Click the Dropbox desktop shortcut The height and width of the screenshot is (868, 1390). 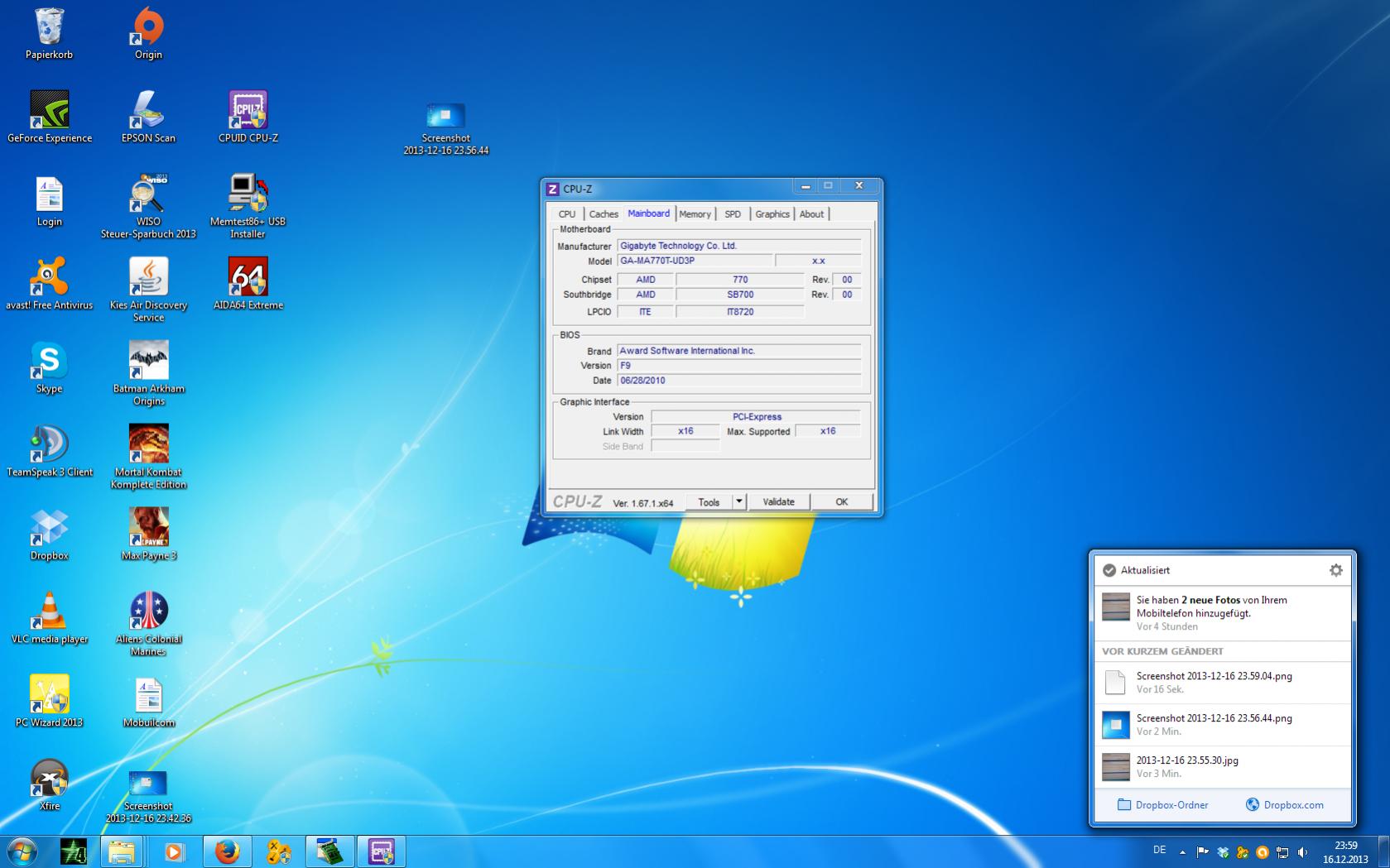pos(49,535)
